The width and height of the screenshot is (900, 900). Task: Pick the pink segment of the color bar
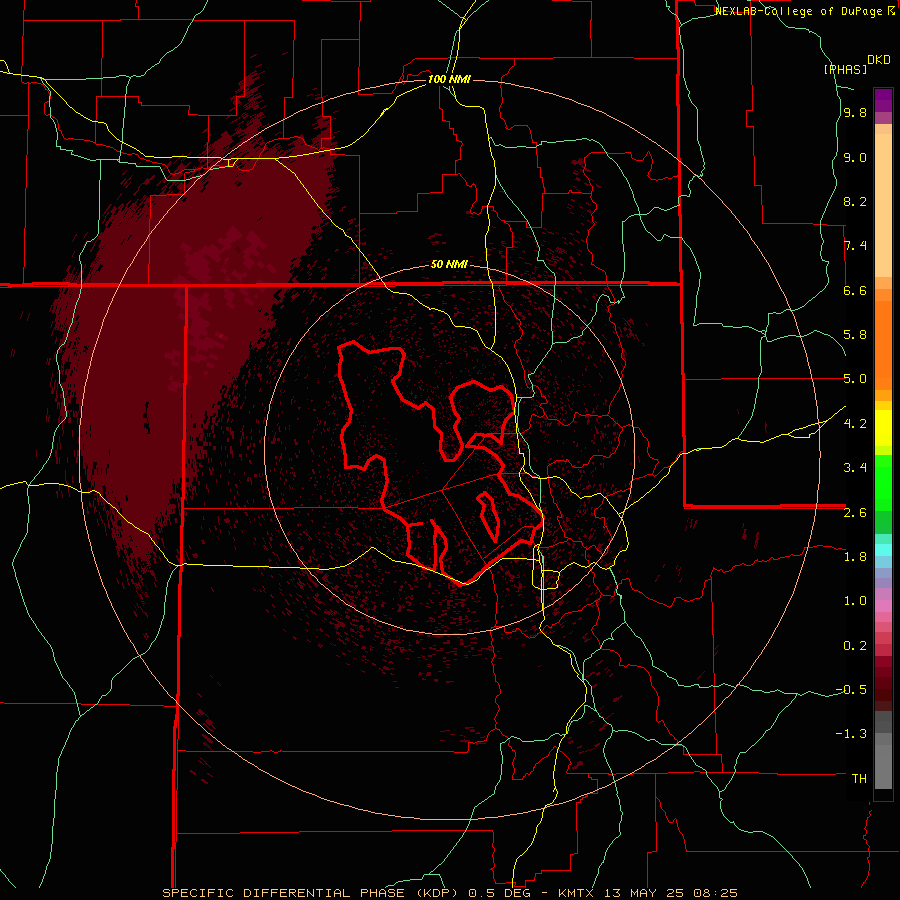[x=883, y=606]
